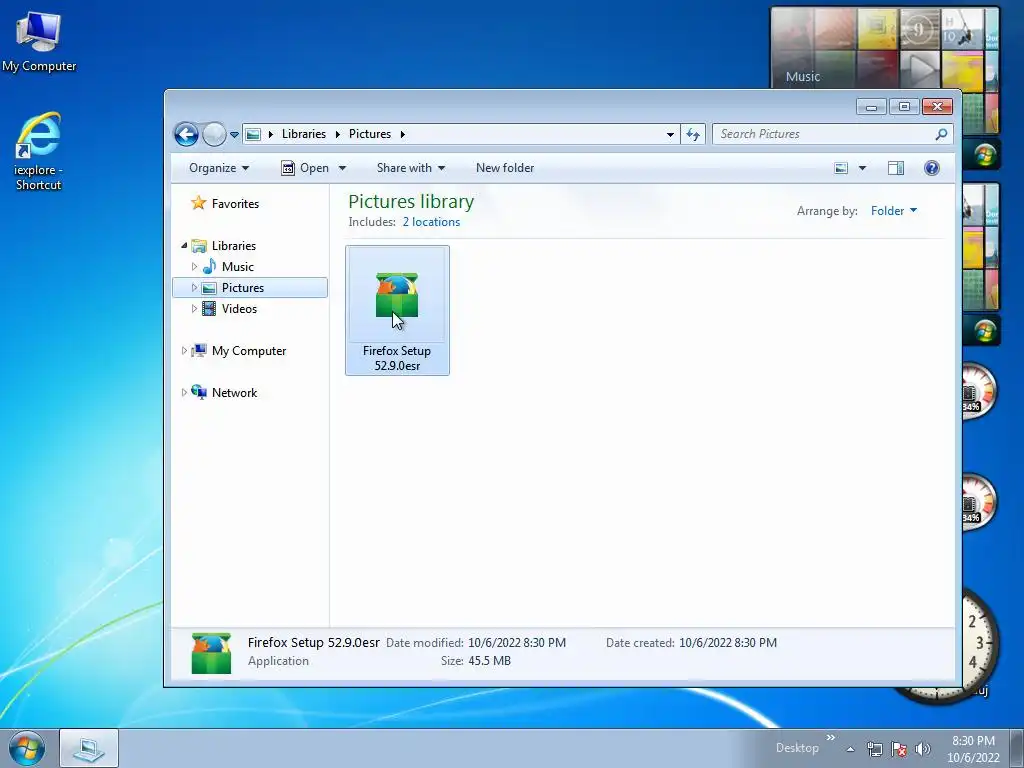Image resolution: width=1024 pixels, height=768 pixels.
Task: Create a New folder
Action: [x=505, y=168]
